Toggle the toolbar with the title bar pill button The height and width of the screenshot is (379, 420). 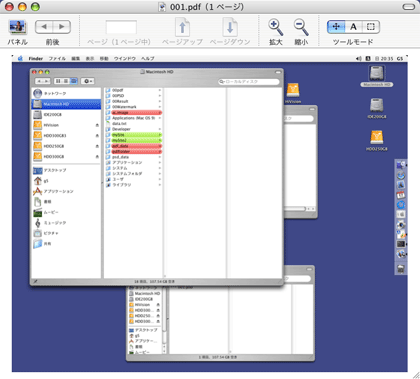(x=409, y=7)
